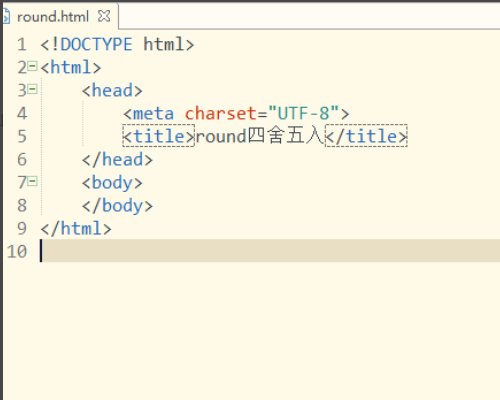Click the "UTF-8" attribute value

303,113
